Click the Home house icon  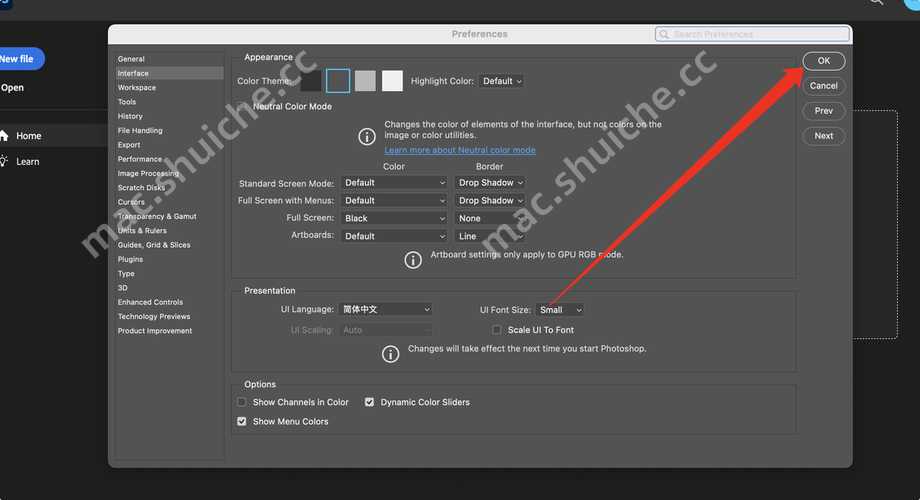click(x=4, y=136)
